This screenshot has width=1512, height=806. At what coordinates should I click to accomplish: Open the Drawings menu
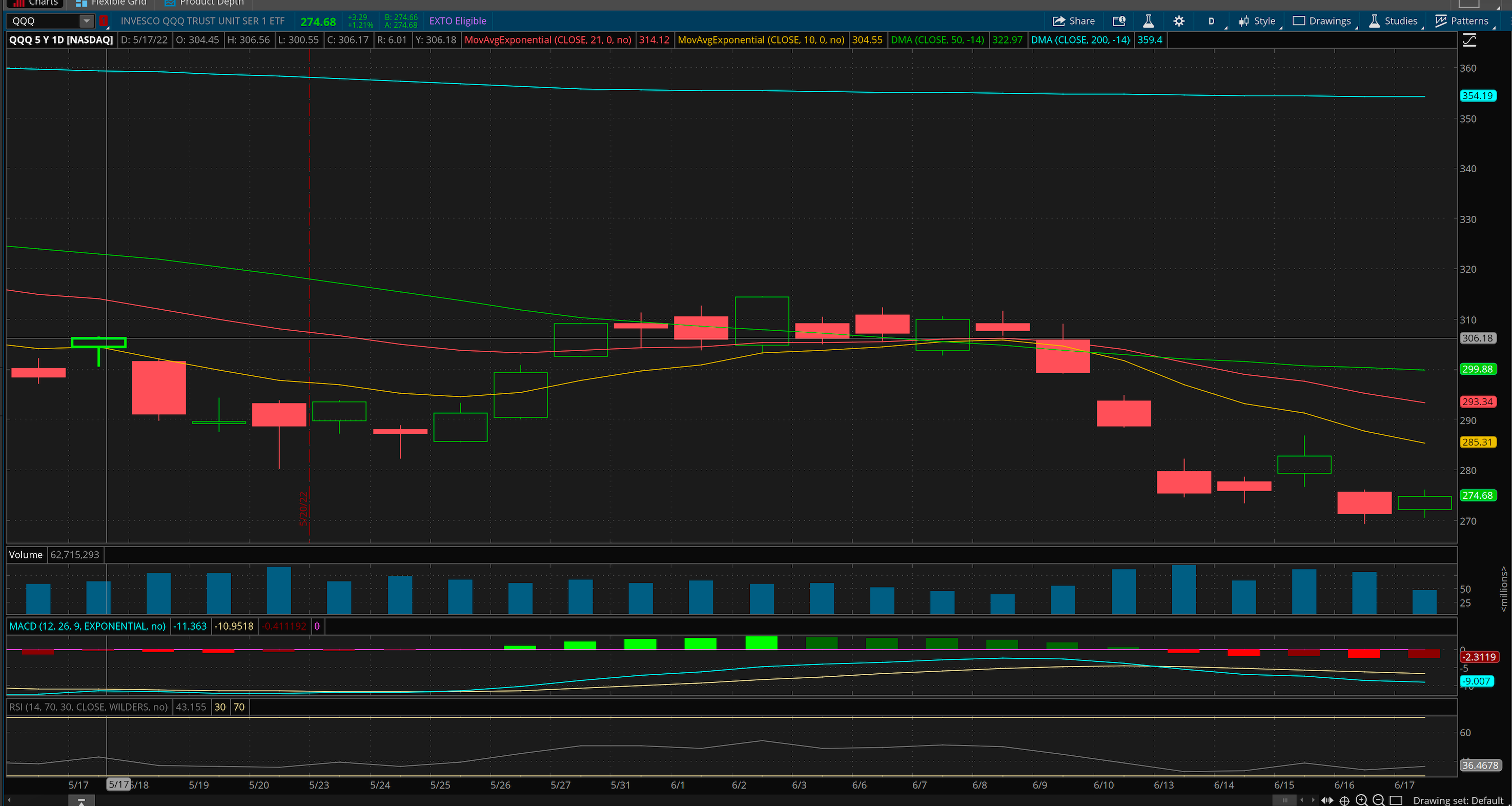[1322, 21]
